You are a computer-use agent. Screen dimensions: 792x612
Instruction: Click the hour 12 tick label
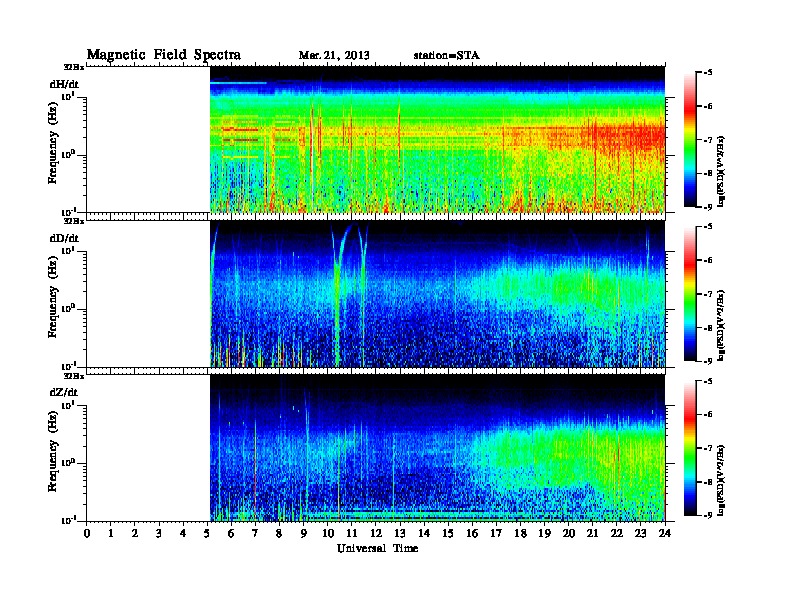point(376,534)
